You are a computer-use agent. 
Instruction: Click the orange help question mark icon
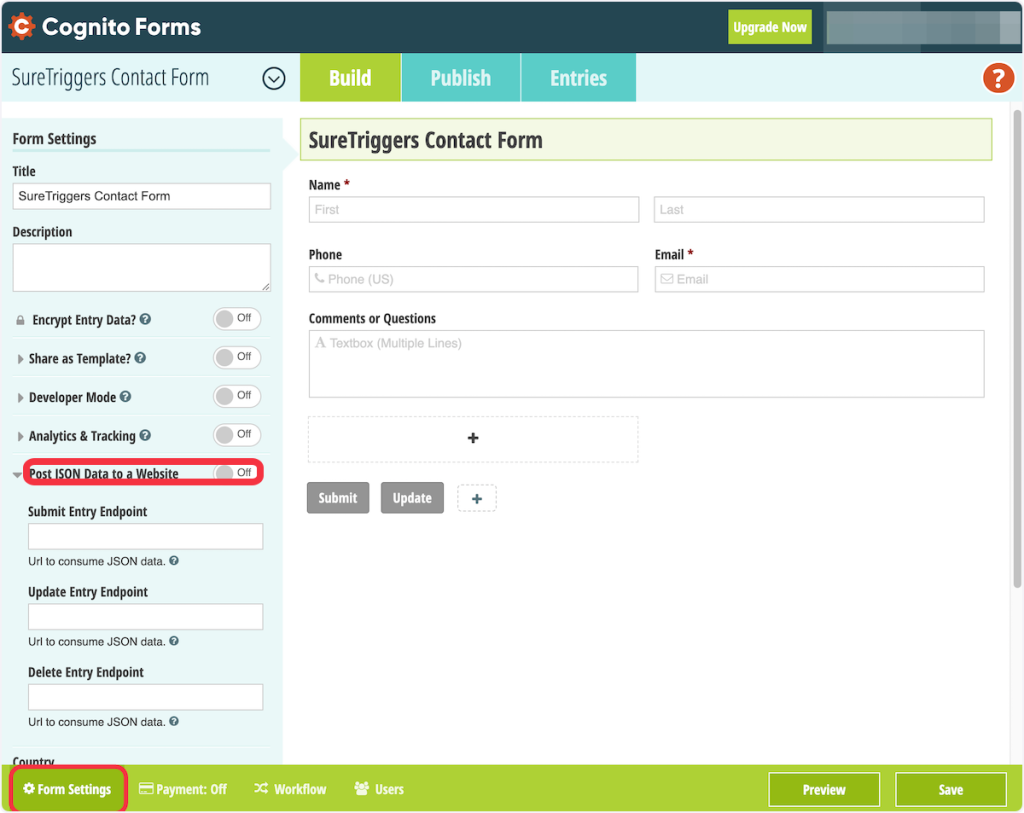click(x=998, y=78)
